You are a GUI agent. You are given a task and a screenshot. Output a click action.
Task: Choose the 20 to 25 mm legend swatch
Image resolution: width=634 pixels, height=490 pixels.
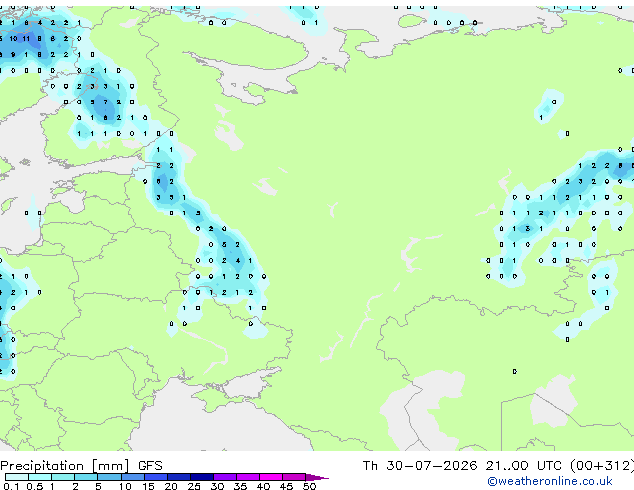coord(179,477)
